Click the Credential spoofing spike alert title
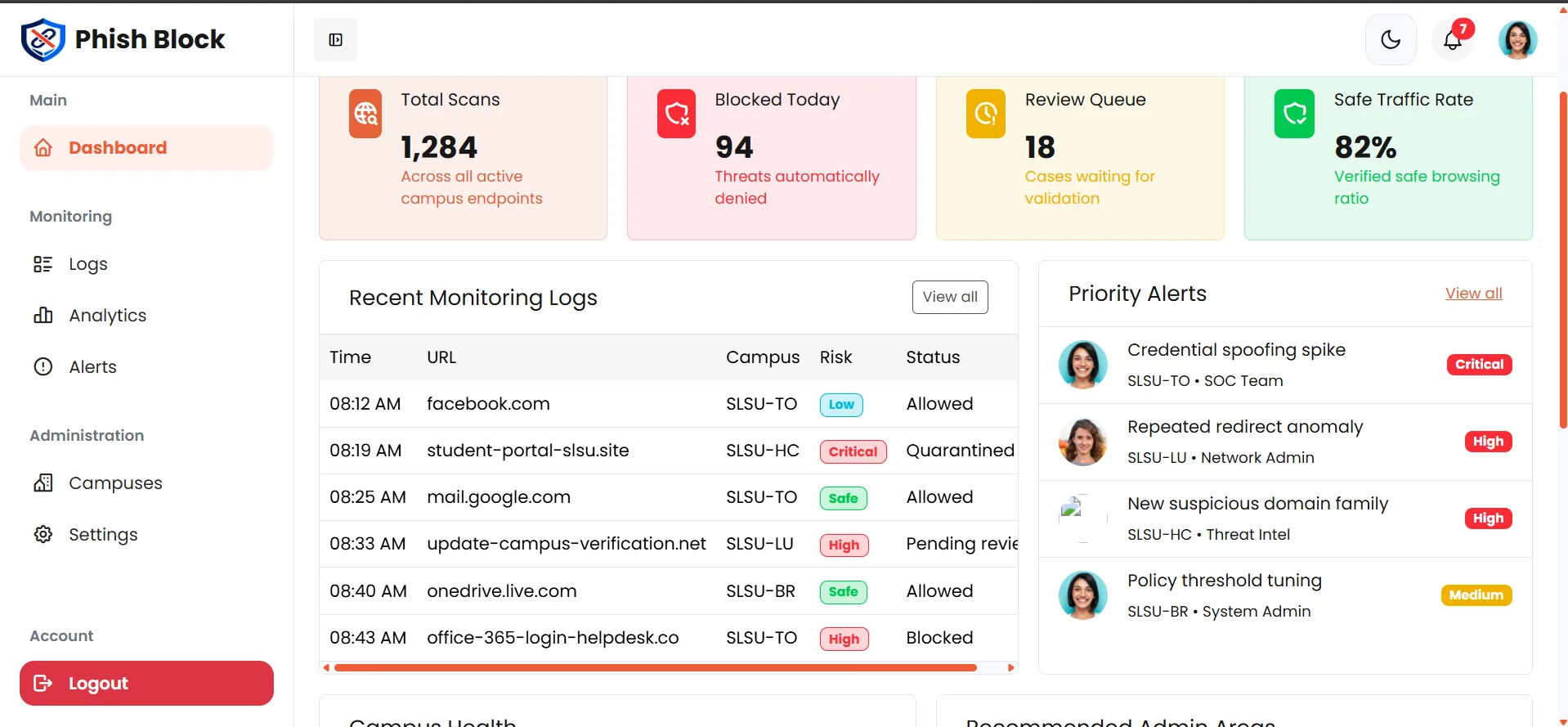The width and height of the screenshot is (1568, 727). pyautogui.click(x=1236, y=350)
